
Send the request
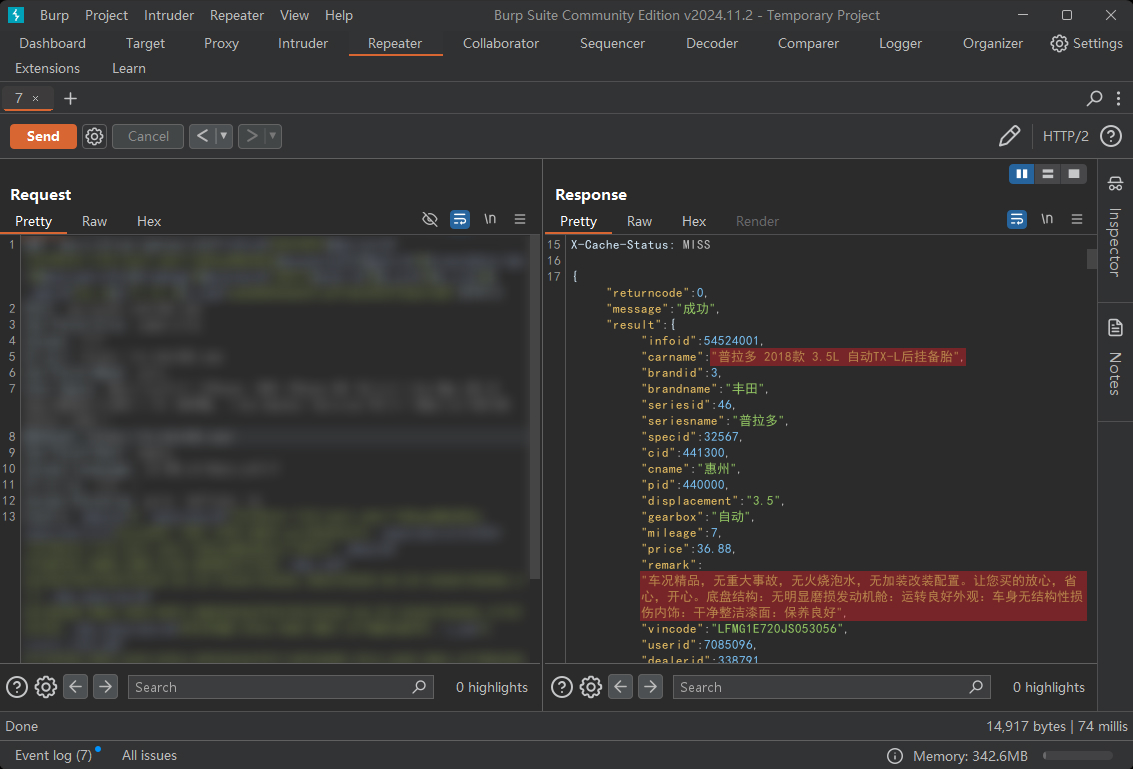click(x=43, y=136)
